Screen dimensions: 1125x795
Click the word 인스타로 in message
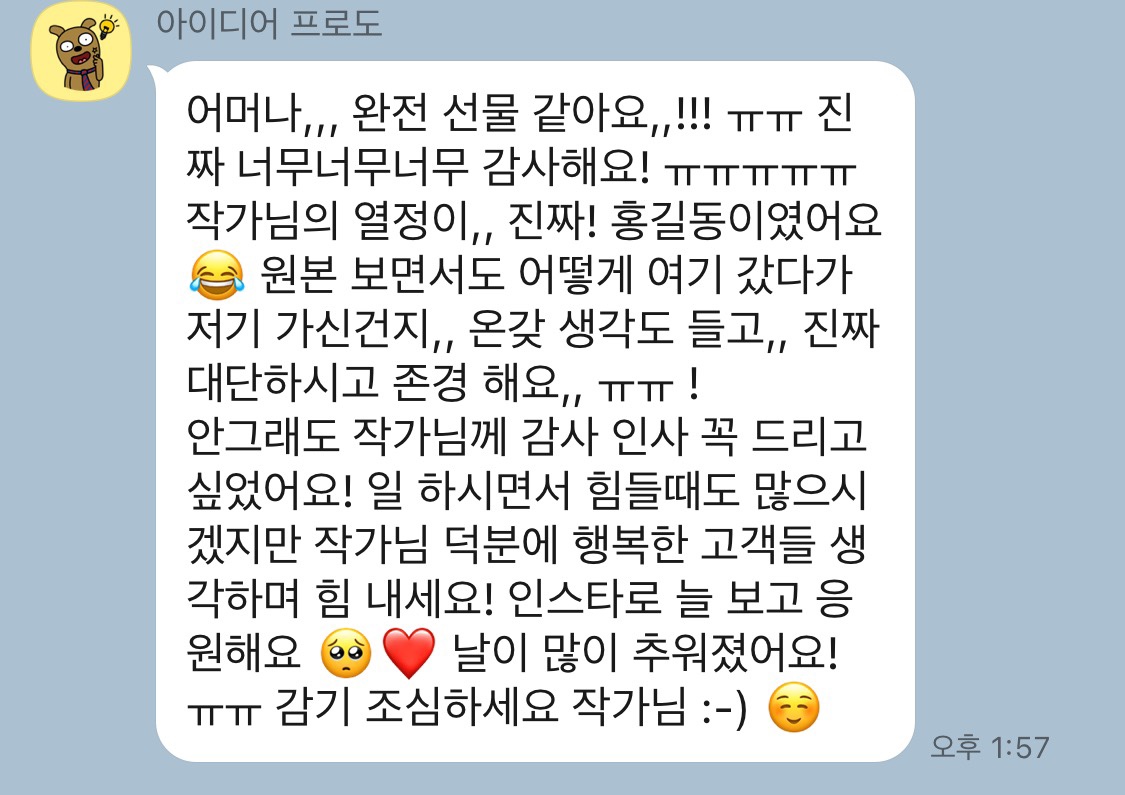(585, 598)
